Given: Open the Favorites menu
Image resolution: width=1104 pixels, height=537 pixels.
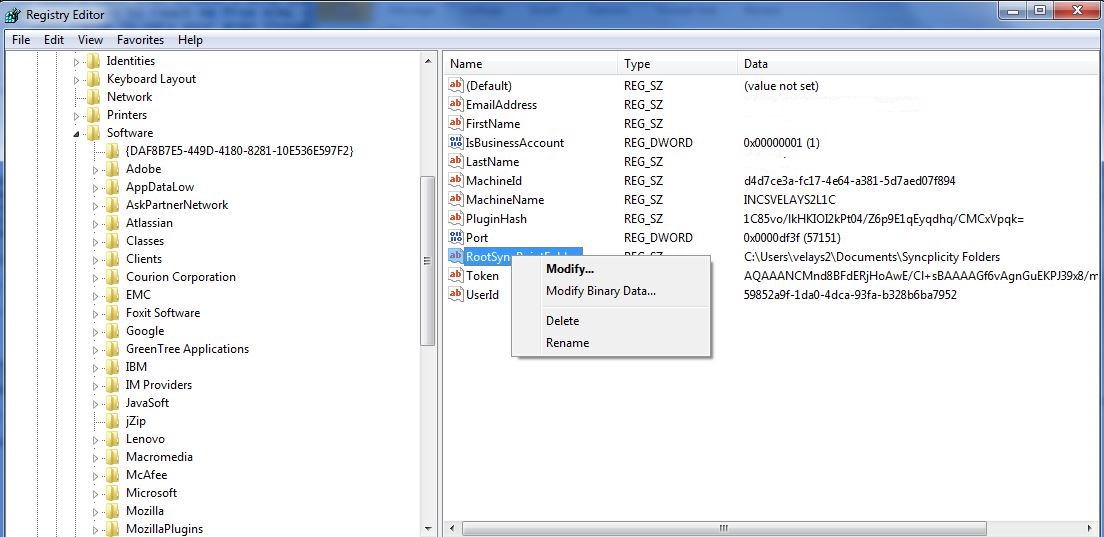Looking at the screenshot, I should [x=140, y=40].
